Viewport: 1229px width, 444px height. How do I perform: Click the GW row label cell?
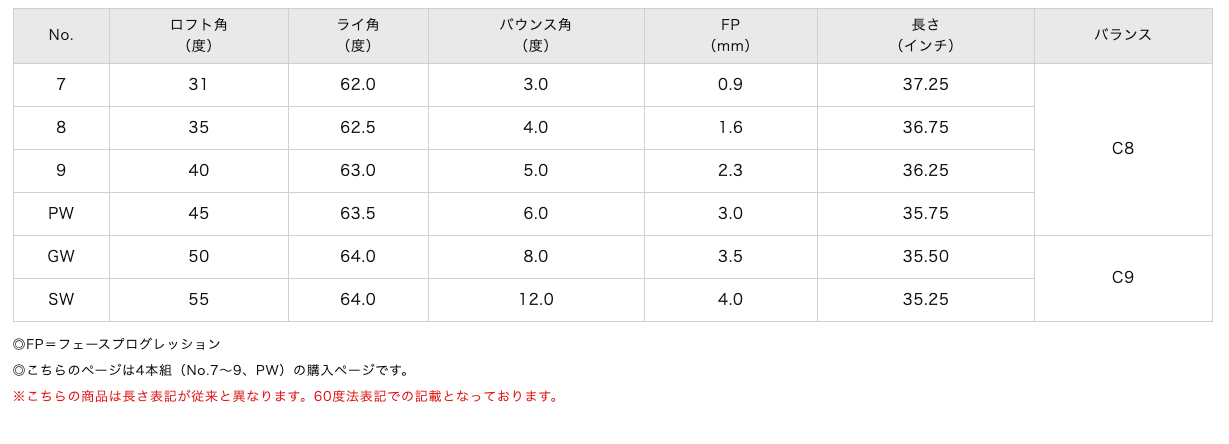[61, 256]
